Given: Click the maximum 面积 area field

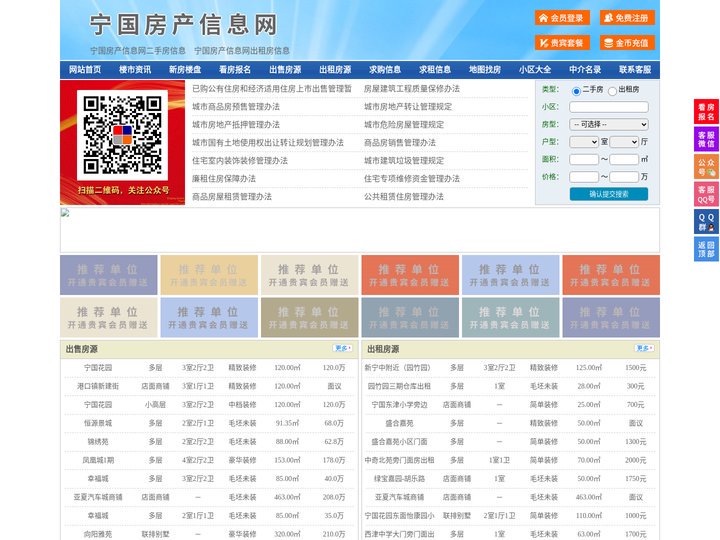Looking at the screenshot, I should point(624,159).
